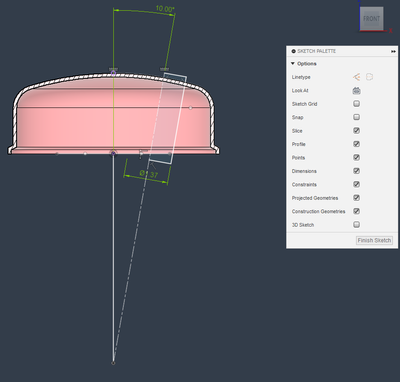Enable the 3D Sketch checkbox
Image resolution: width=400 pixels, height=382 pixels.
356,224
